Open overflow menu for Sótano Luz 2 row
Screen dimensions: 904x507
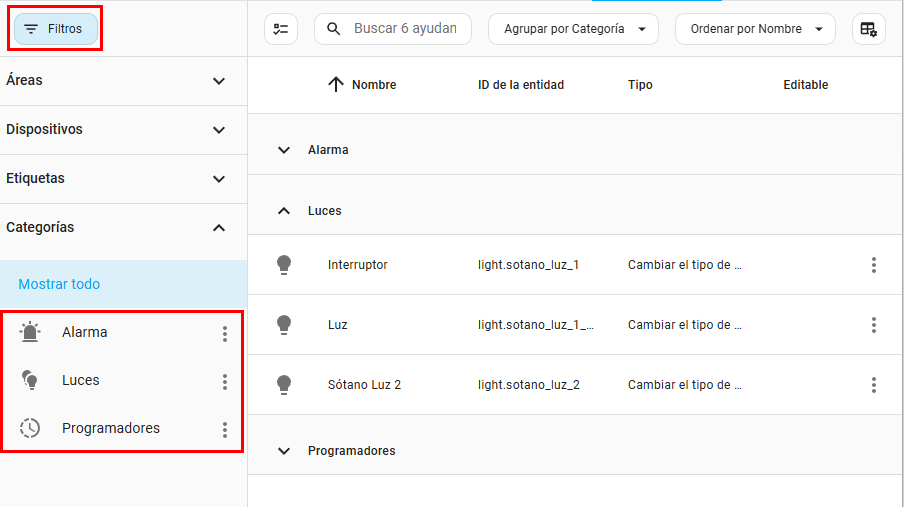[873, 385]
